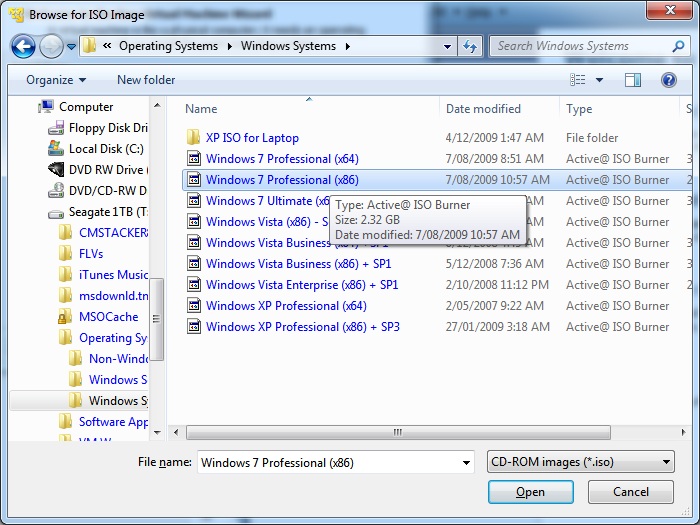700x525 pixels.
Task: Click the Windows XP Professional (x64) file name
Action: (286, 306)
